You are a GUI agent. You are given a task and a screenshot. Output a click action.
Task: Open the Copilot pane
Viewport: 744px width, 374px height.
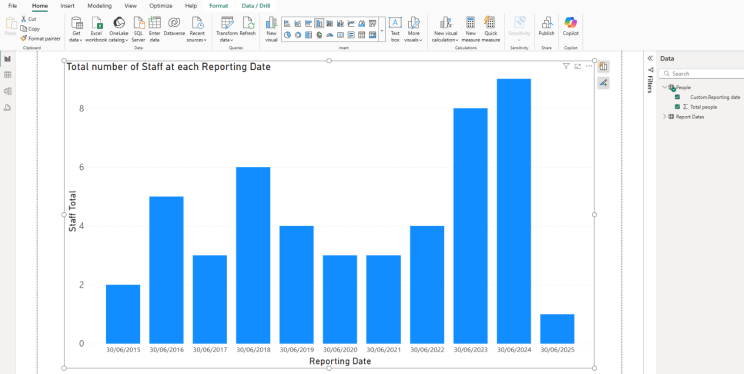(570, 27)
